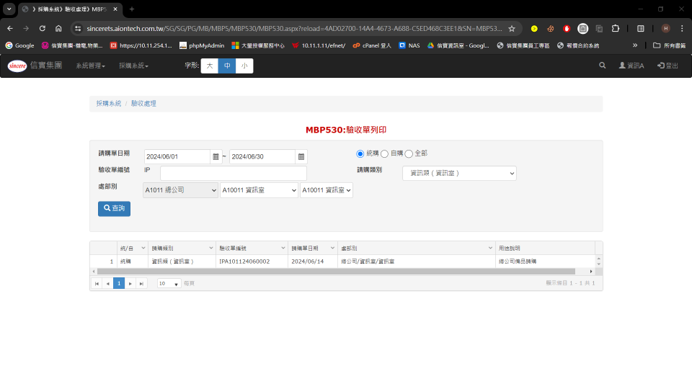
Task: Open the NAS bookmark
Action: (409, 45)
